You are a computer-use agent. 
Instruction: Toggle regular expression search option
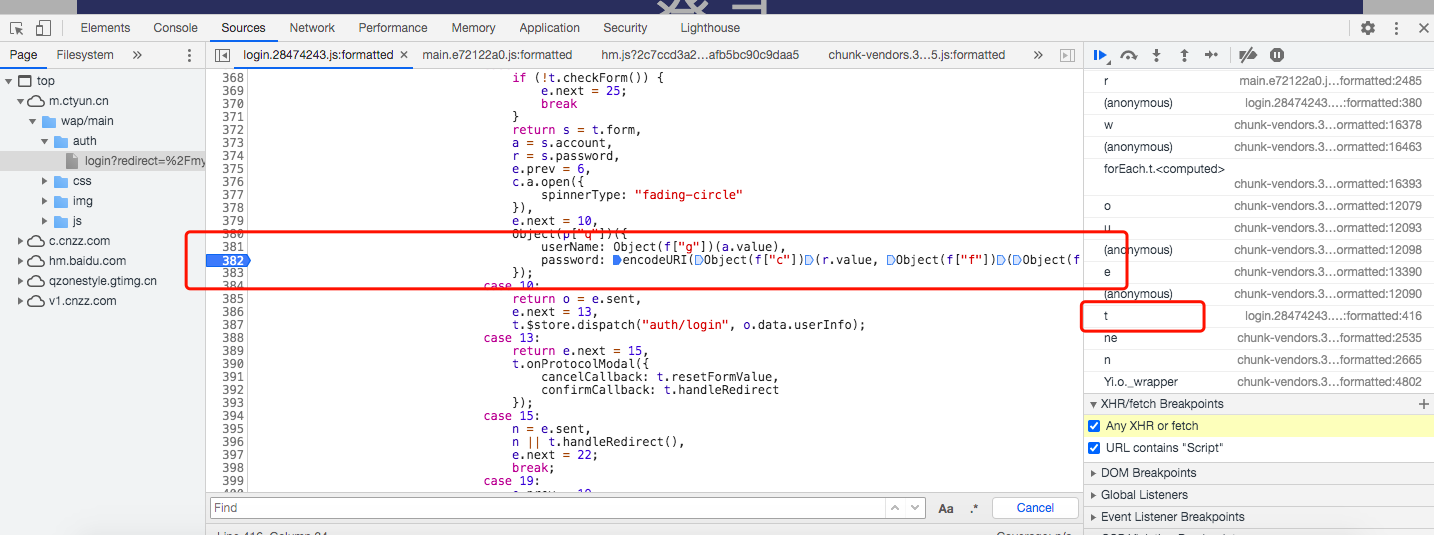(x=974, y=508)
